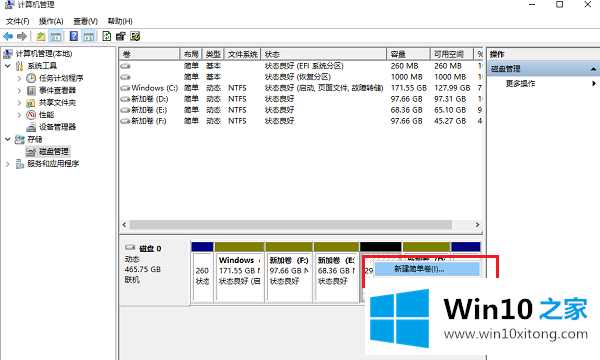The width and height of the screenshot is (600, 360).
Task: Click the Forward arrow toolbar icon
Action: coord(22,36)
